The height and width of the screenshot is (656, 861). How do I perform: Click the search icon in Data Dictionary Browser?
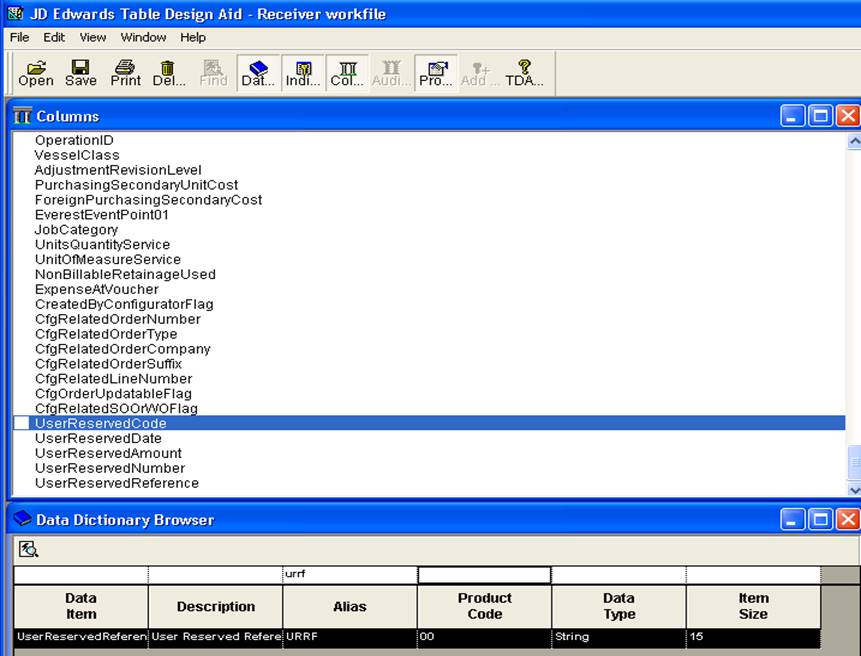28,549
